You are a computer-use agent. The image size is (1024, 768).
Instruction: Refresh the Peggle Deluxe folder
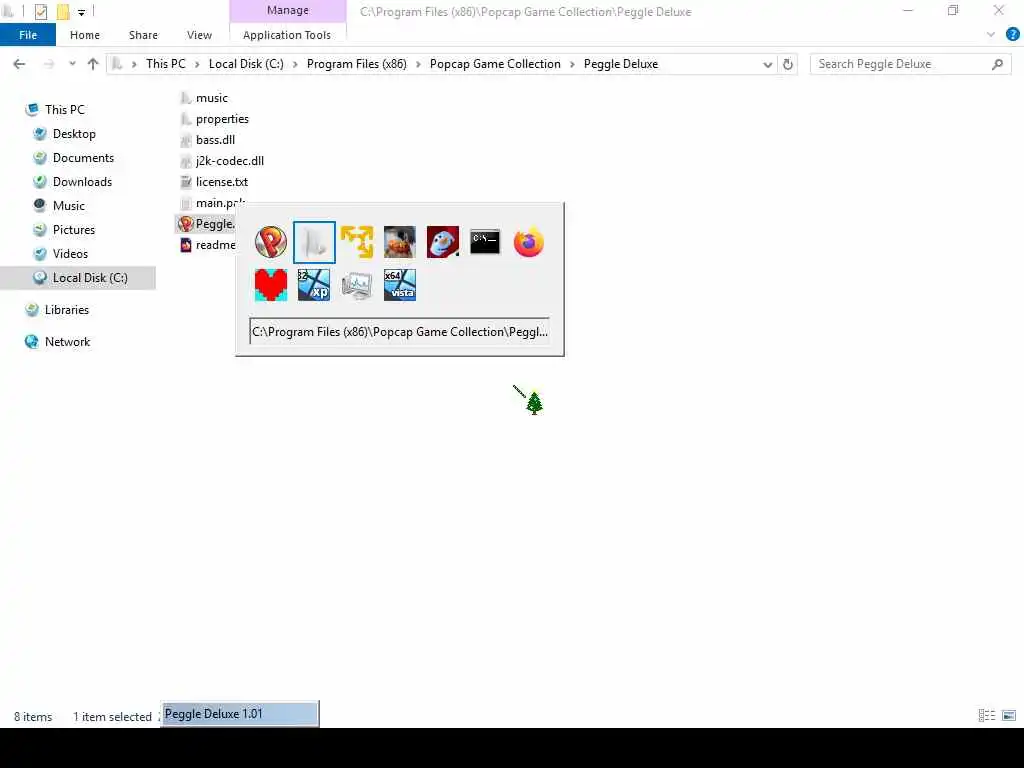(x=788, y=64)
